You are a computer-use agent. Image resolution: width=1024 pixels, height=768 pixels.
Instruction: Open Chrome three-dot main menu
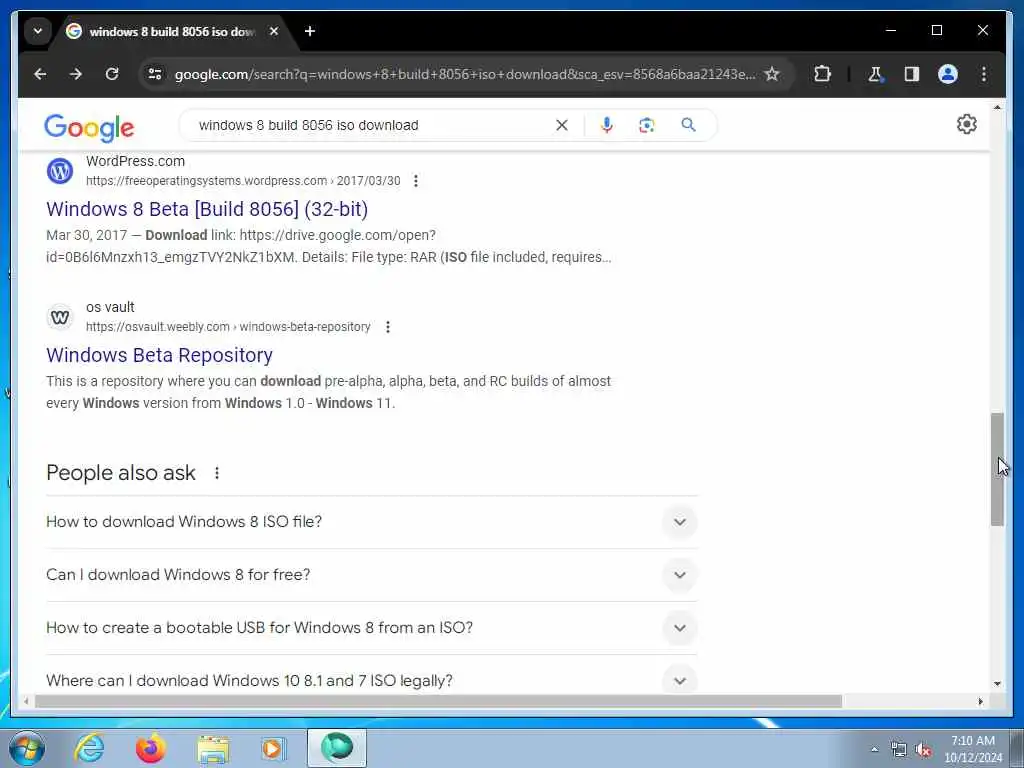pos(984,74)
